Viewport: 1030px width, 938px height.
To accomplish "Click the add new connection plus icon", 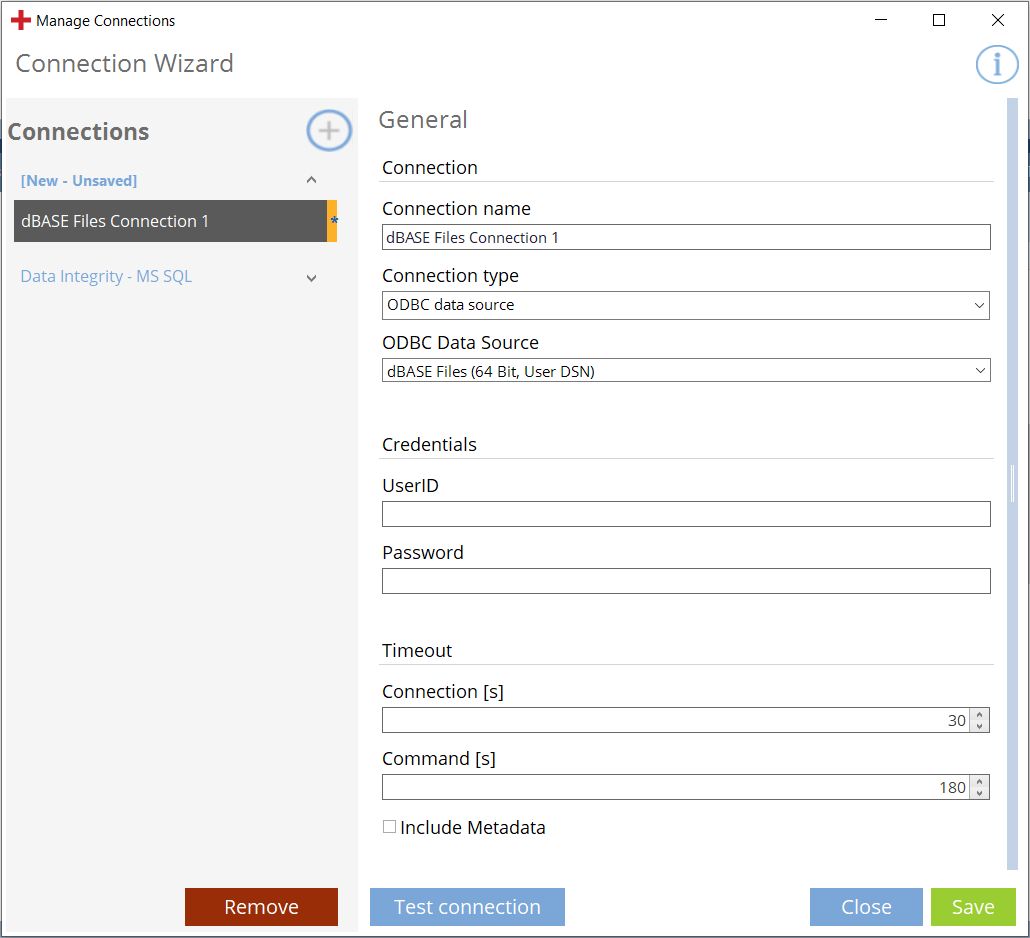I will (329, 131).
